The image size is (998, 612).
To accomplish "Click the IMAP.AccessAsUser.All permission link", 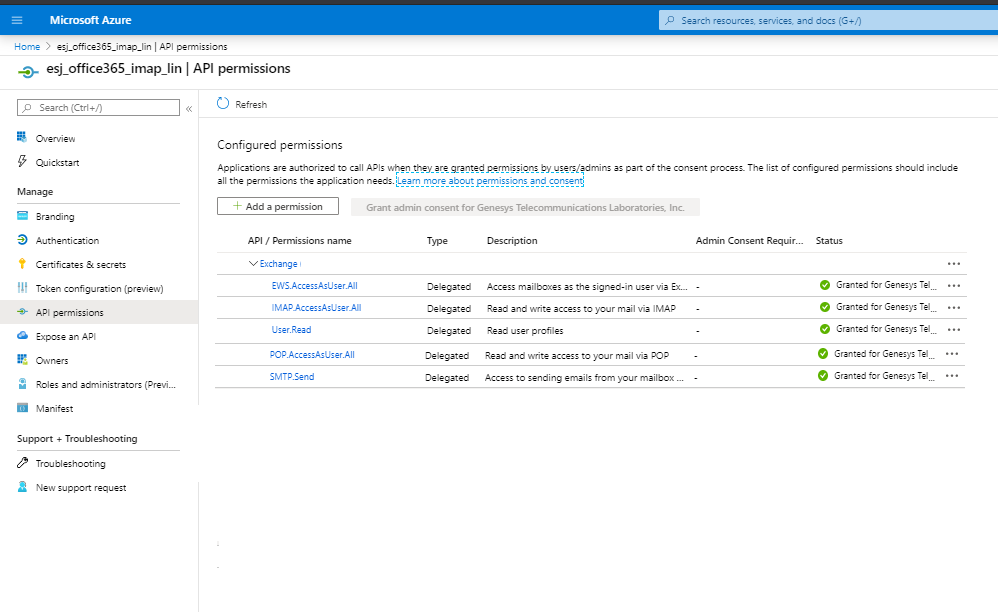I will 316,308.
